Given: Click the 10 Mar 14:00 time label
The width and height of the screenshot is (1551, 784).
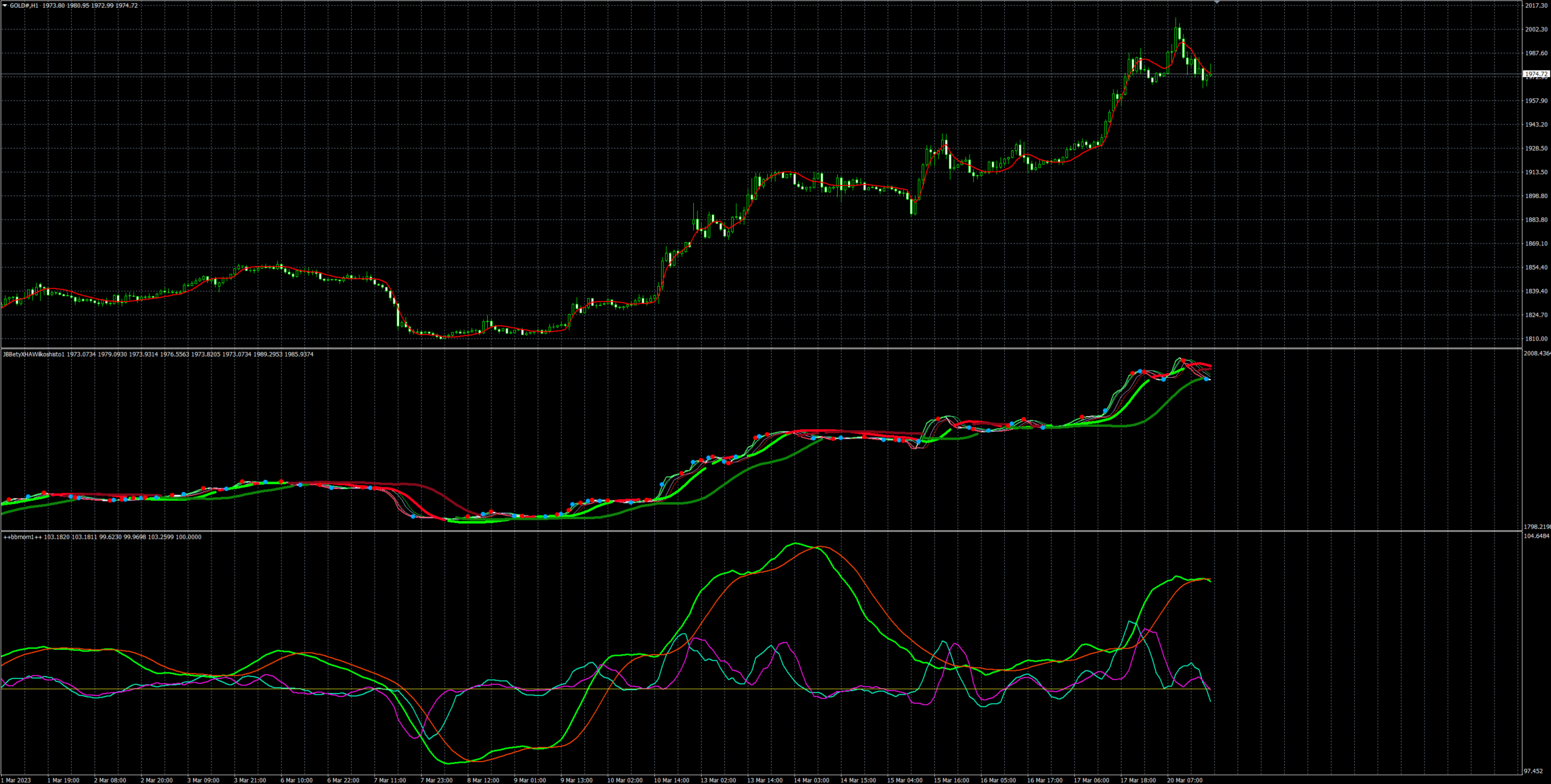Looking at the screenshot, I should (671, 780).
